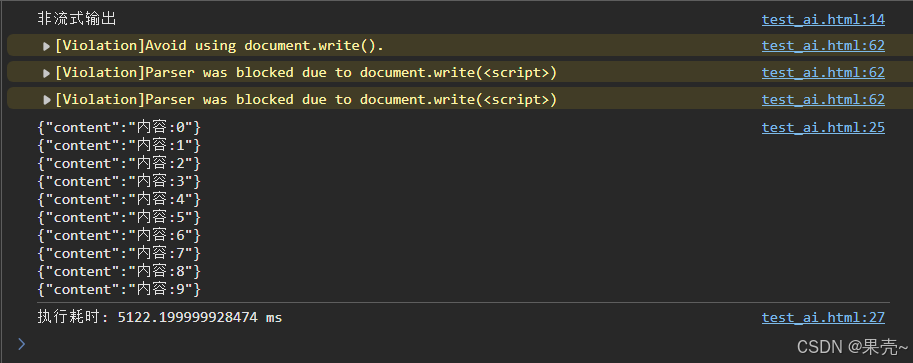
Task: Click the log line with 内容:3
Action: [119, 181]
